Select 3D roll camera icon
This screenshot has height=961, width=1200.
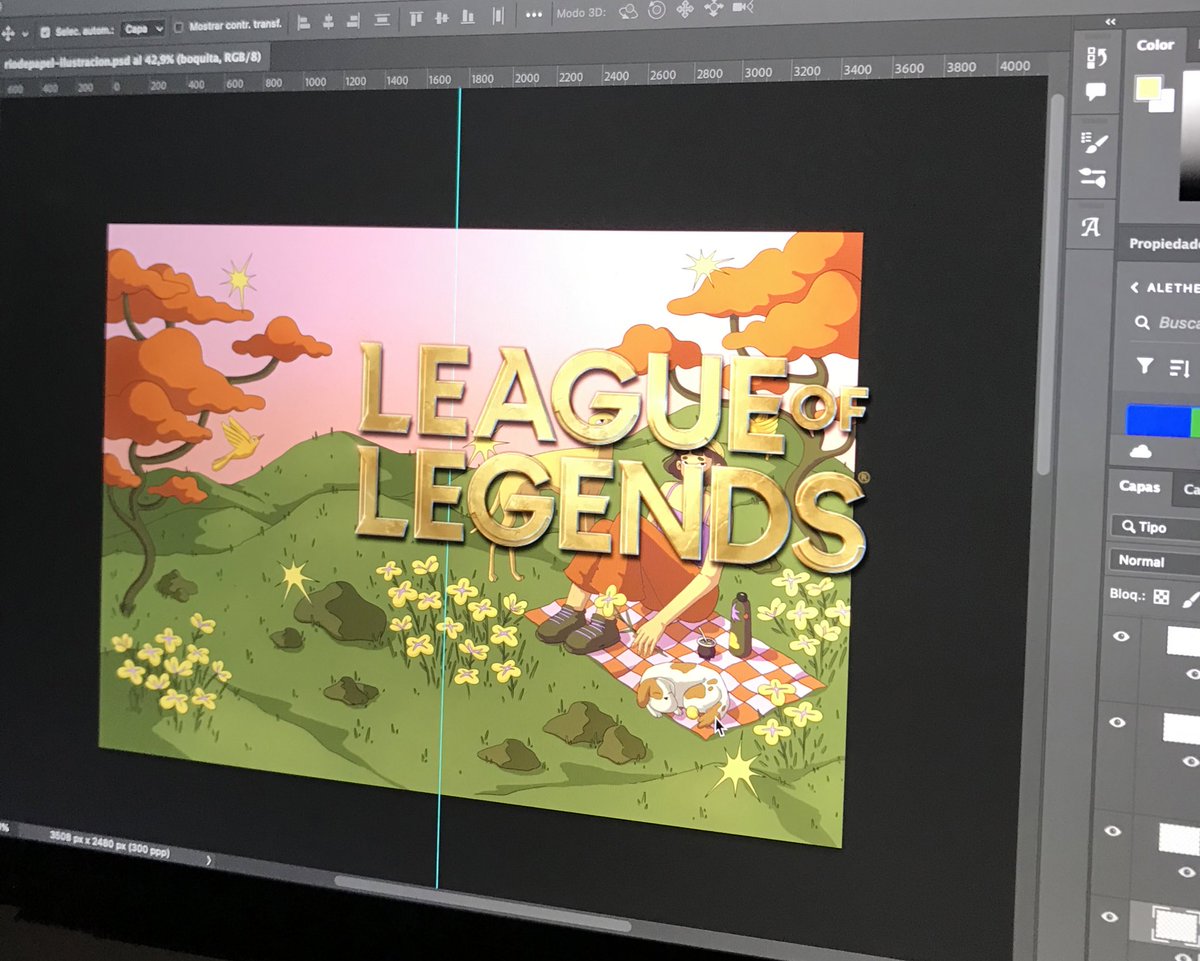(656, 10)
